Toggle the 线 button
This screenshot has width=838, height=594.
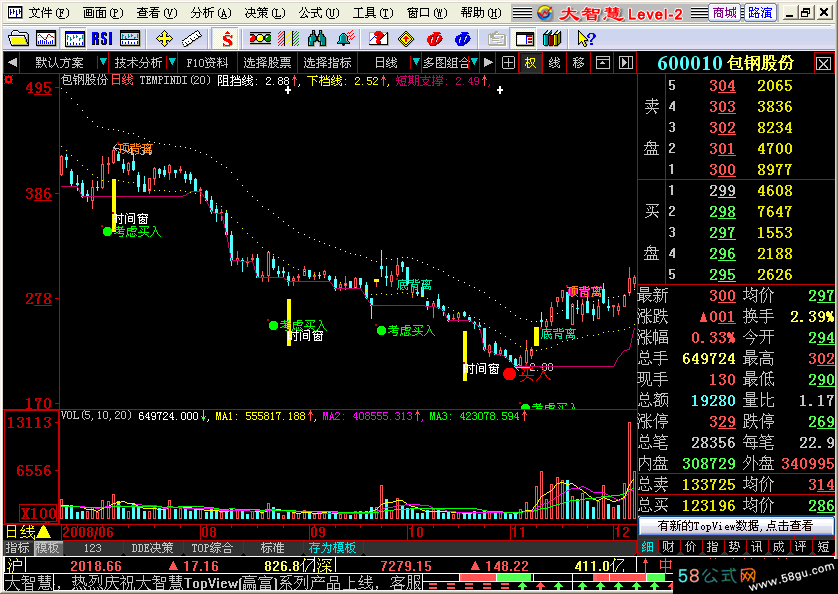555,63
